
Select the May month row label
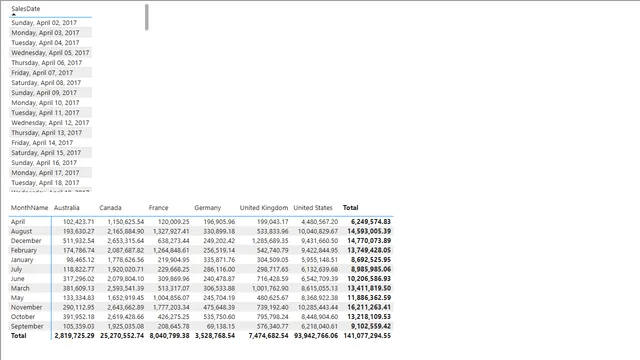tap(17, 298)
